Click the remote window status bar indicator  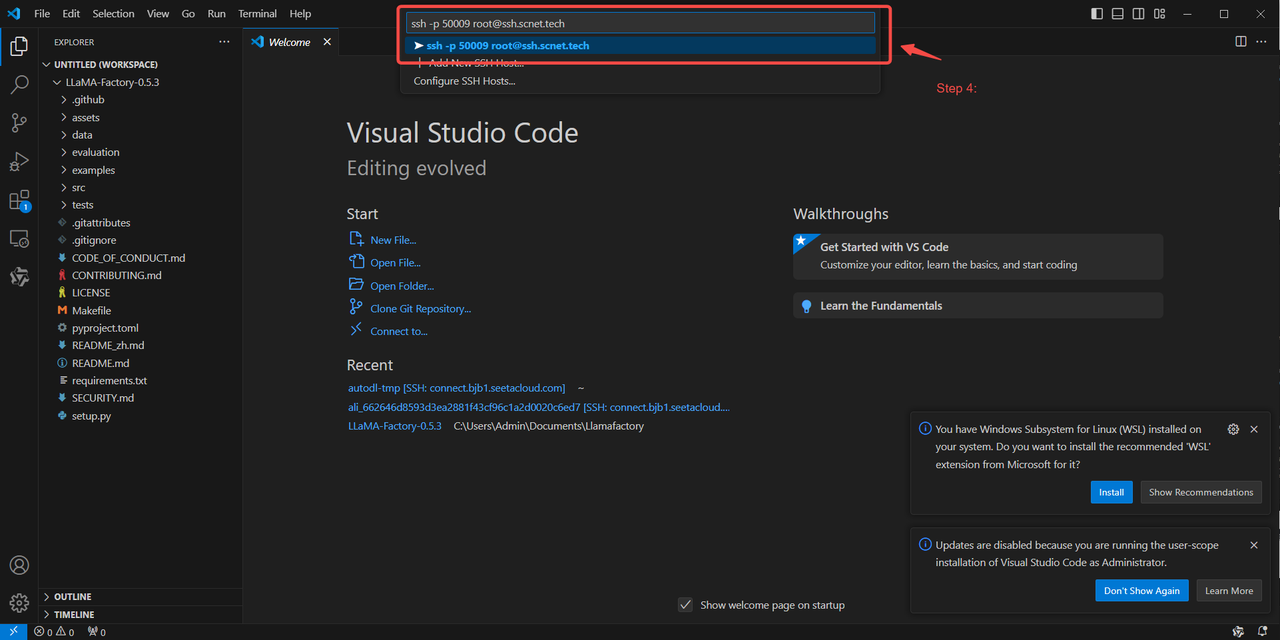pyautogui.click(x=13, y=631)
